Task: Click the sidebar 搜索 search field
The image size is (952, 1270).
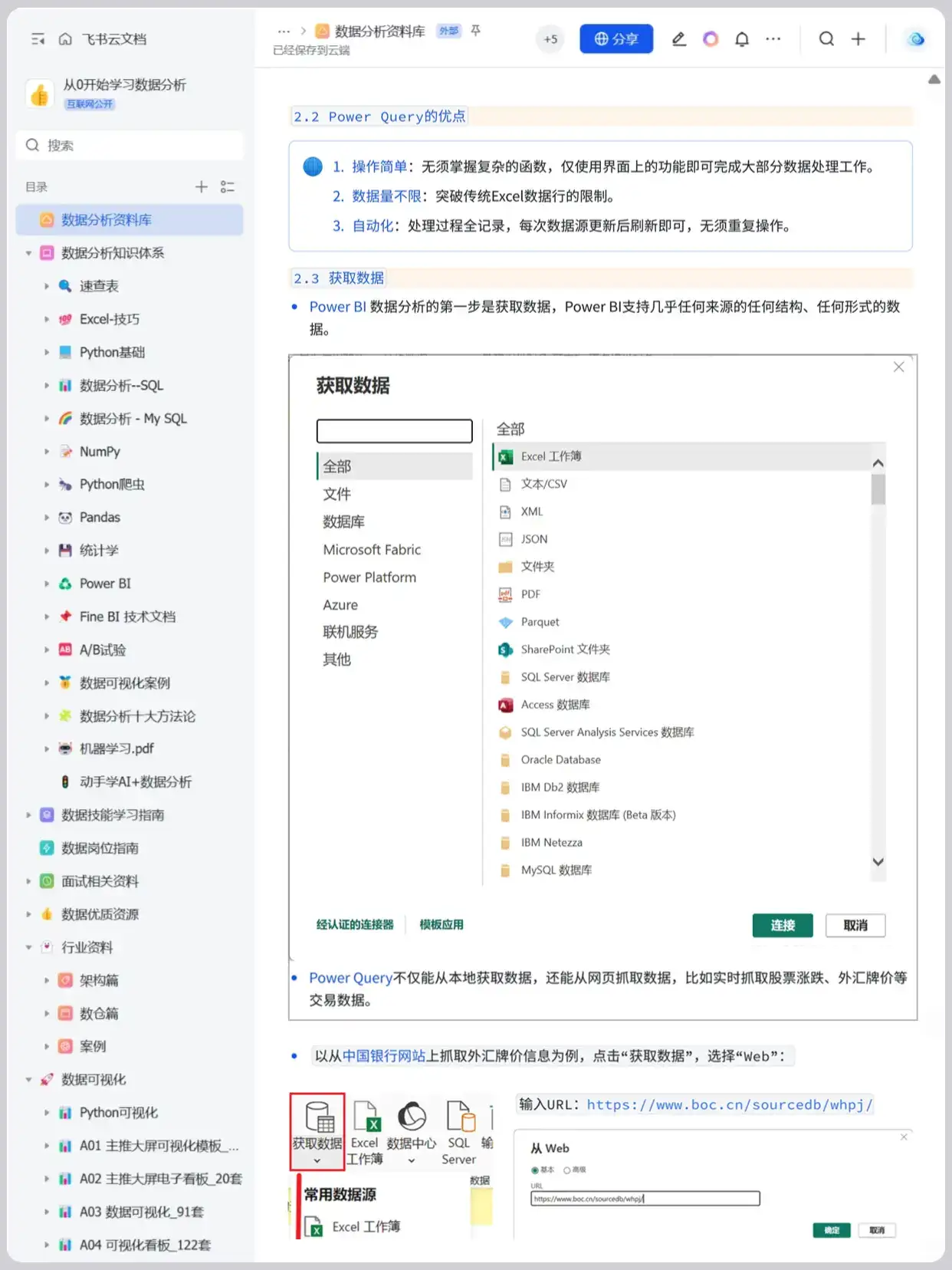Action: point(130,146)
